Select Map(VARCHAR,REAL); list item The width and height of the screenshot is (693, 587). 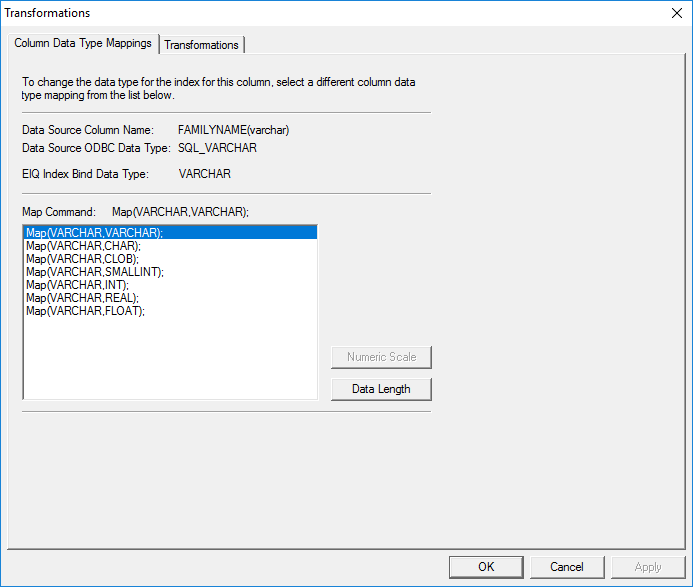(x=170, y=297)
